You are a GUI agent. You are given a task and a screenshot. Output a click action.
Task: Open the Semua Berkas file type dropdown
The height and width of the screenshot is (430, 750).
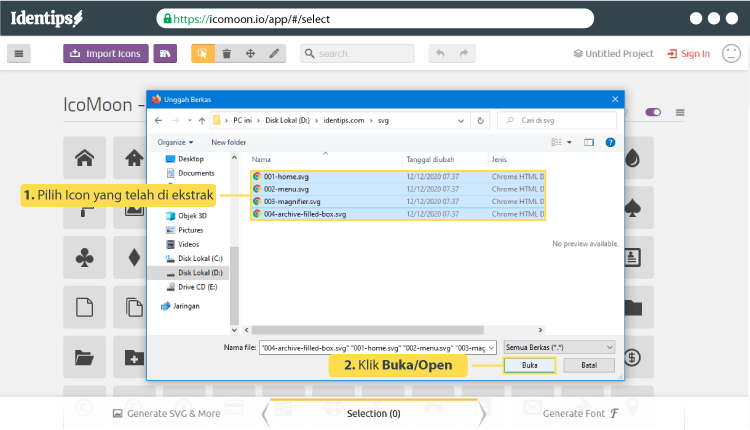coord(559,347)
